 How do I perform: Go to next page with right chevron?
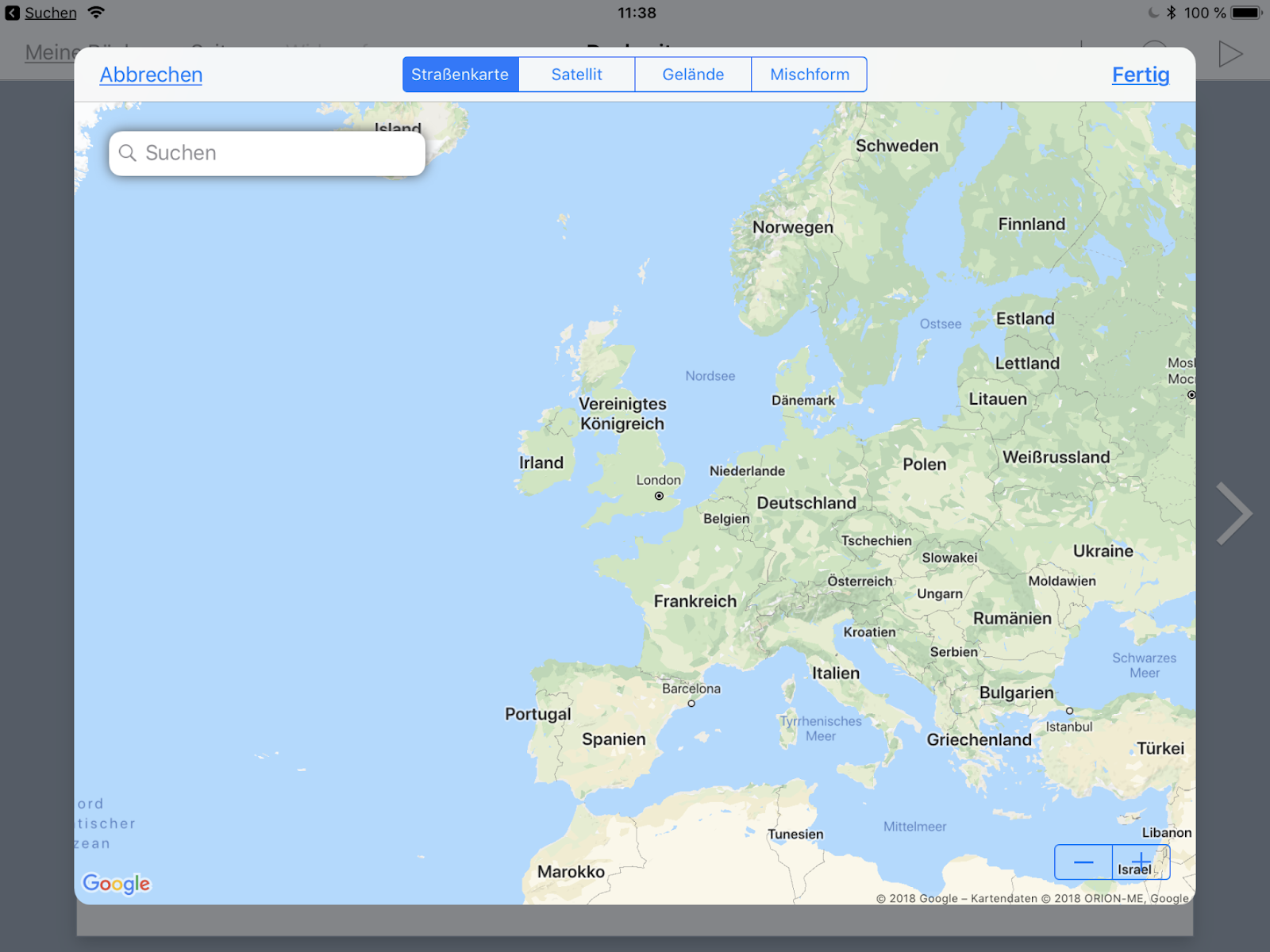click(x=1233, y=513)
